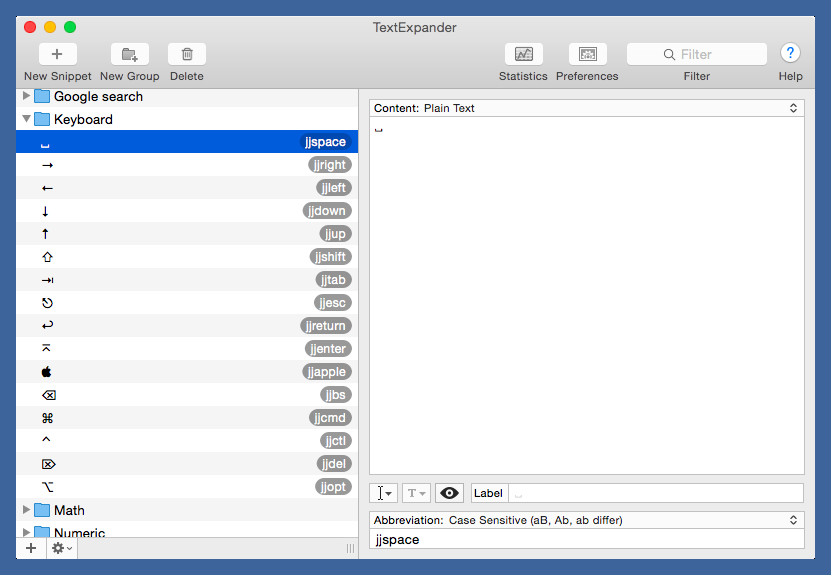This screenshot has width=831, height=575.
Task: Open the Statistics chart icon
Action: [523, 55]
